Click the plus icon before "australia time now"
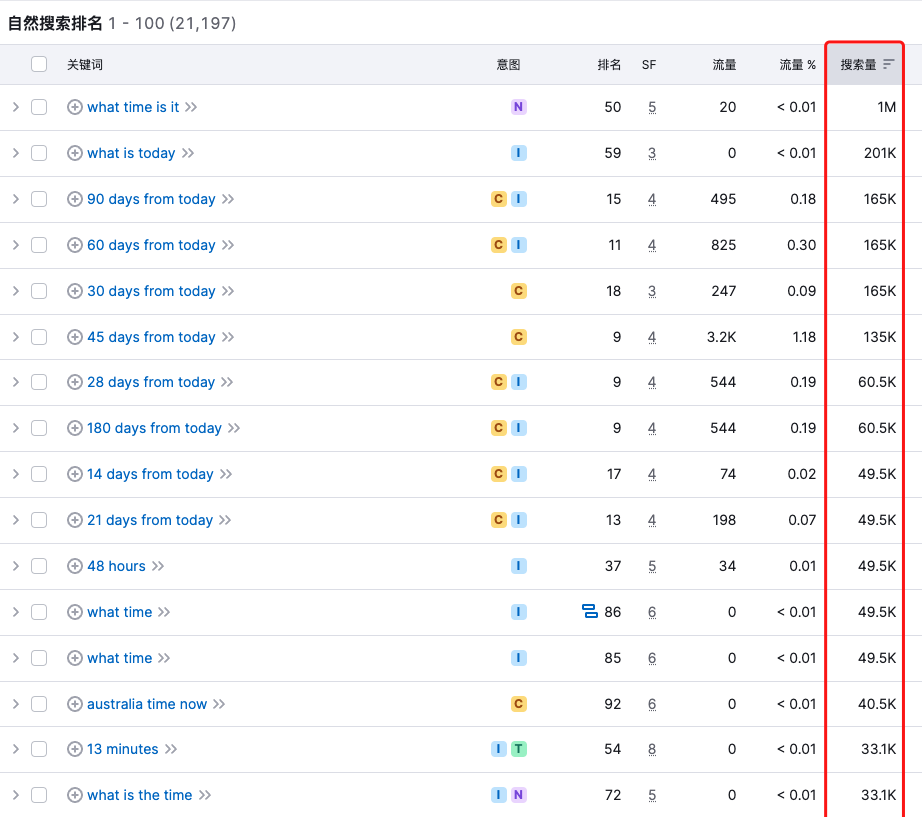 click(x=74, y=703)
